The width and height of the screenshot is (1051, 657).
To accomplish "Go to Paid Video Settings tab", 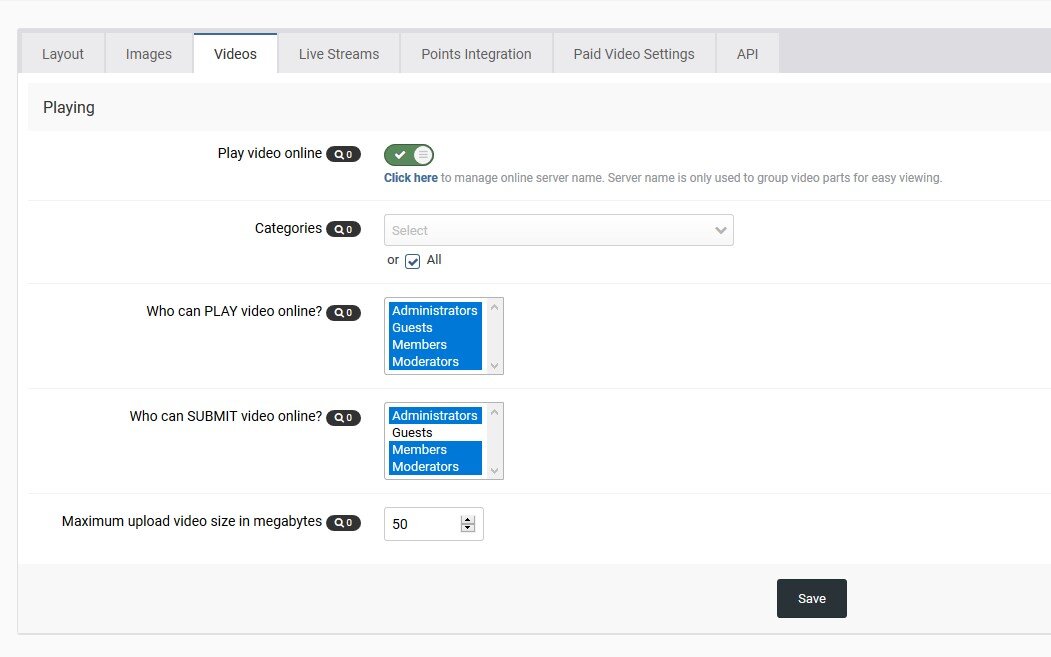I will tap(634, 54).
